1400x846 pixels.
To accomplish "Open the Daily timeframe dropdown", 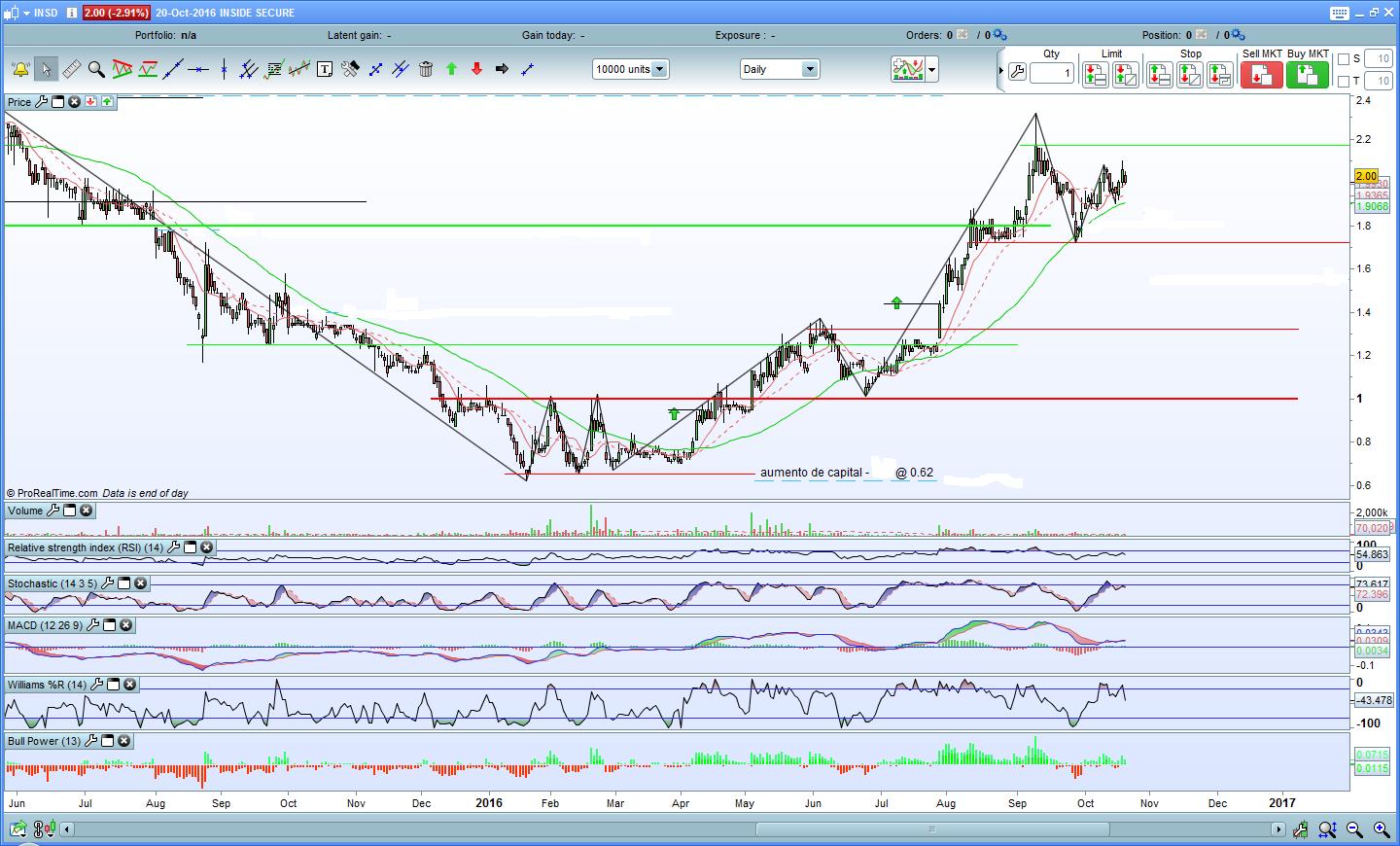I will coord(809,69).
